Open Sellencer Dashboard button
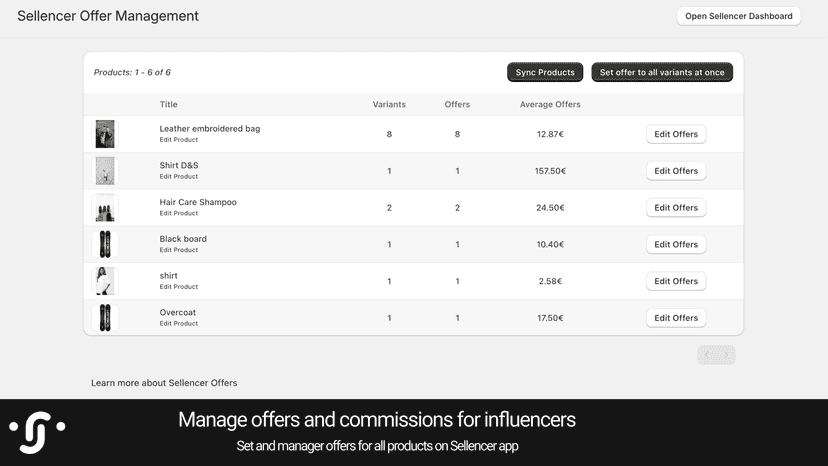Viewport: 828px width, 466px height. click(739, 16)
